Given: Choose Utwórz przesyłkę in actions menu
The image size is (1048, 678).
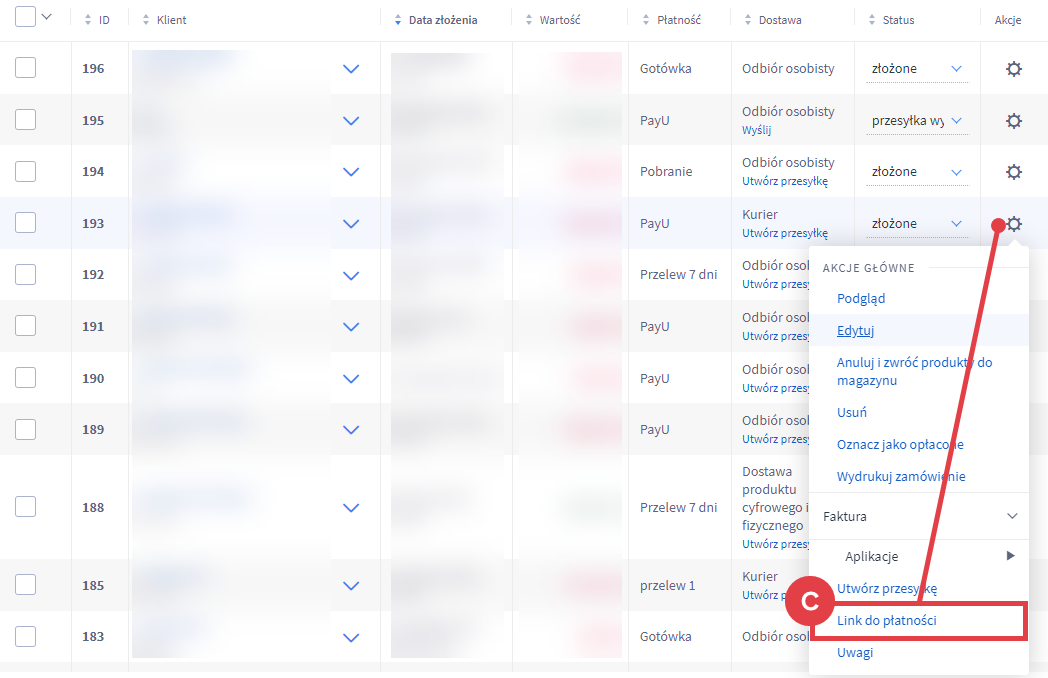Looking at the screenshot, I should (887, 588).
